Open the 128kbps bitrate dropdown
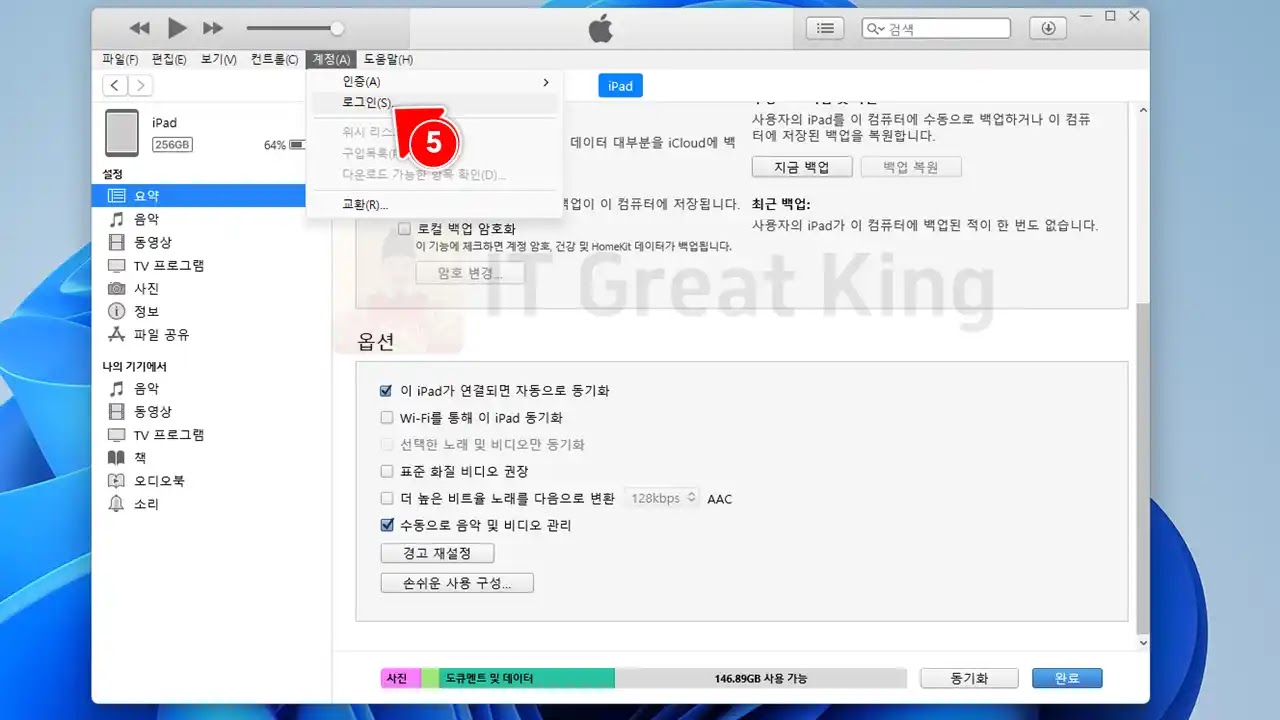 point(662,498)
